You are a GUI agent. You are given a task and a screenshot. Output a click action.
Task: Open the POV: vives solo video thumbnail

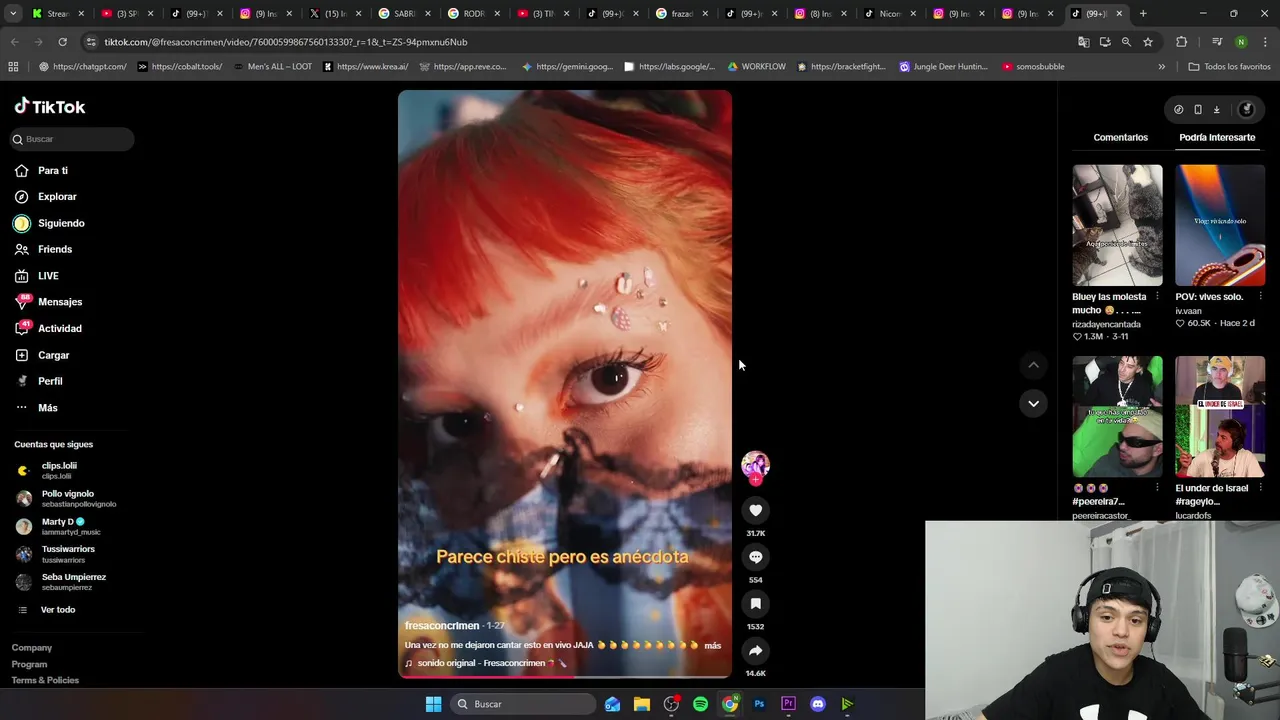click(x=1220, y=225)
